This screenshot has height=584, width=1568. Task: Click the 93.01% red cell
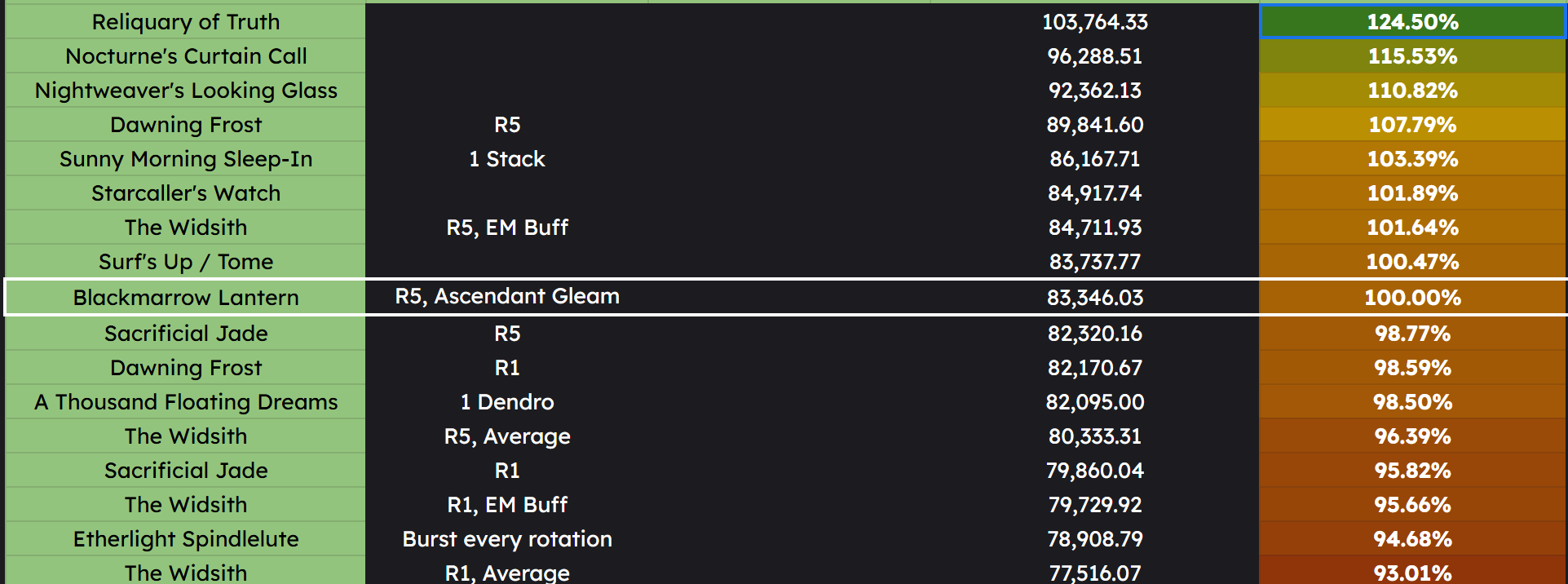click(x=1412, y=573)
